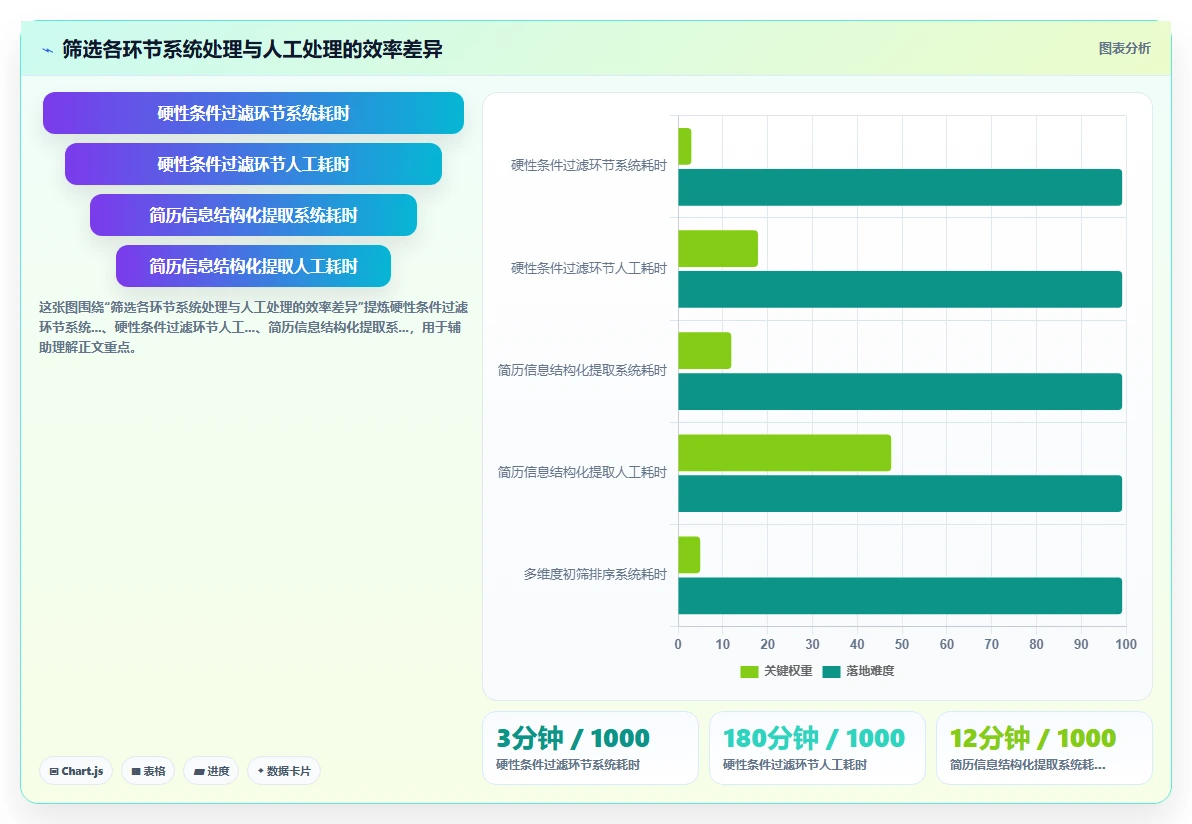
Task: Click teal bar for 多维度初筛排序系统耗时
Action: pos(900,596)
